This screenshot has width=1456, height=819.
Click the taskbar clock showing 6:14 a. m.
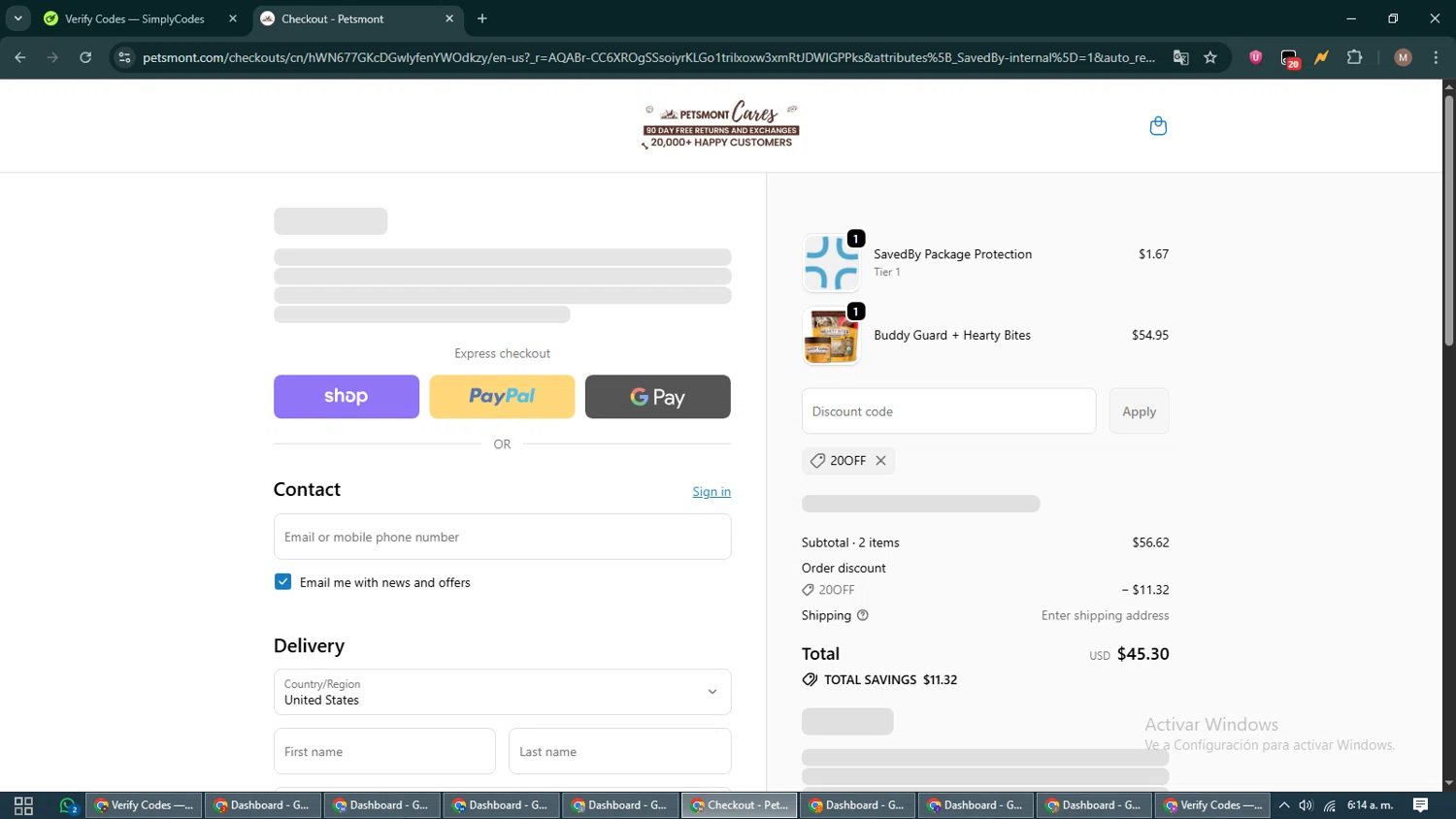(x=1370, y=805)
